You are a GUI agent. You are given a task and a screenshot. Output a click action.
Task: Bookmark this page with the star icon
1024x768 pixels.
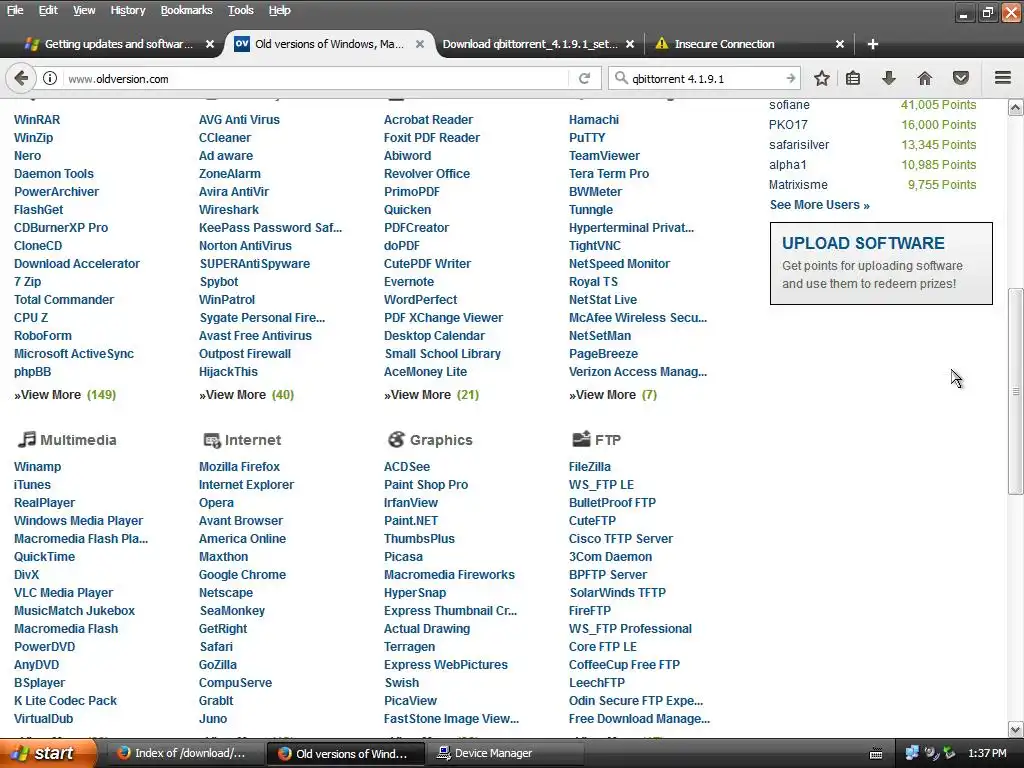(822, 78)
